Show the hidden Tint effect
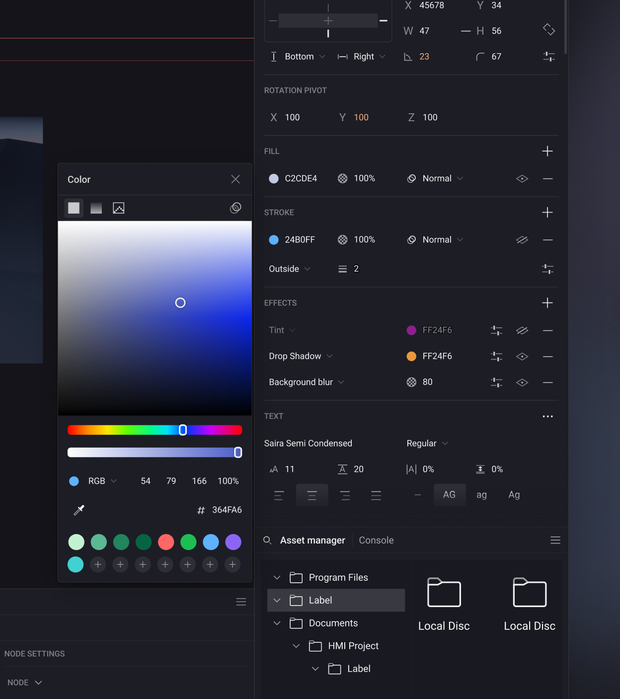620x699 pixels. coord(522,330)
